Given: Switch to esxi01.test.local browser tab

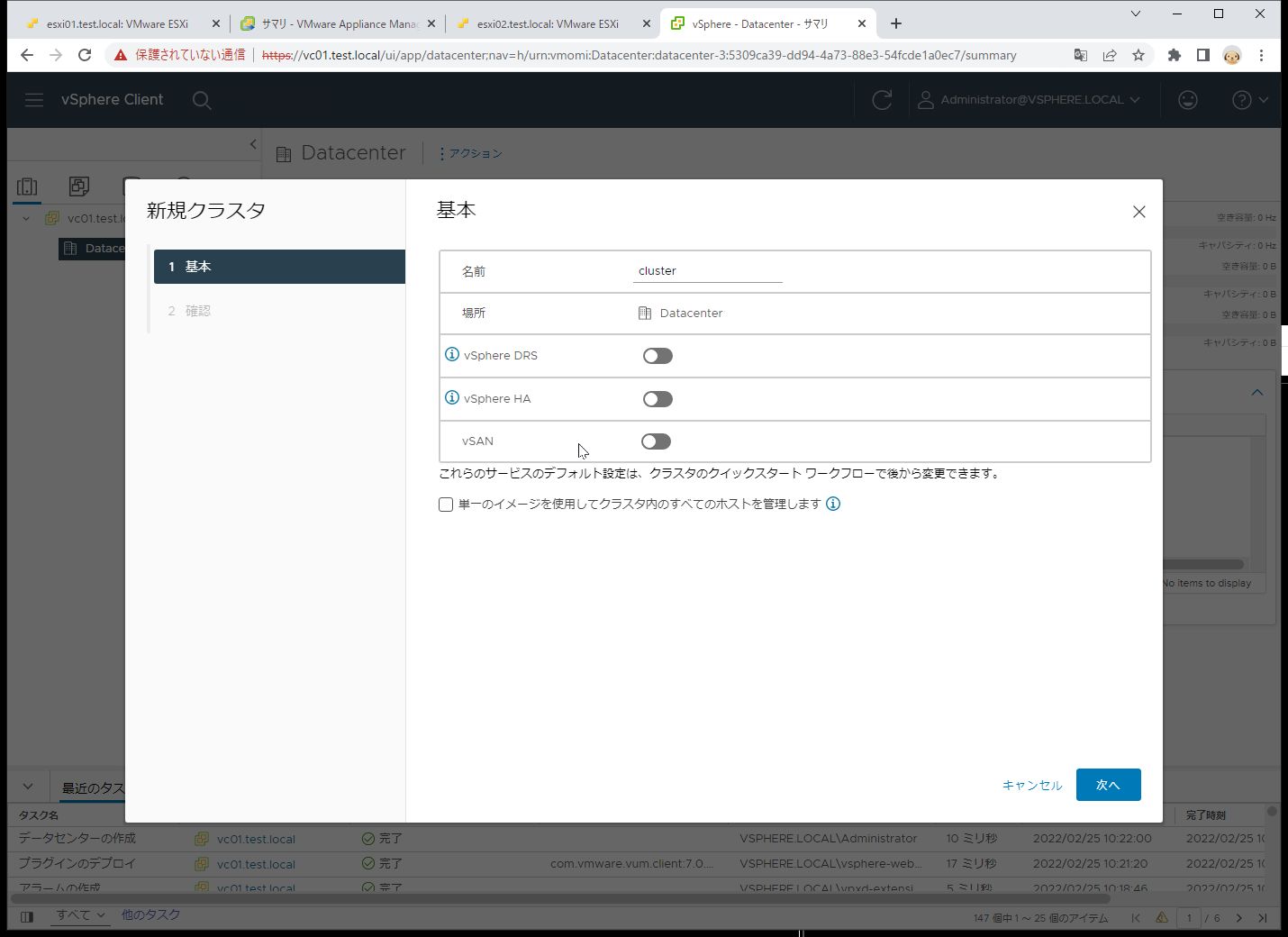Looking at the screenshot, I should [117, 24].
